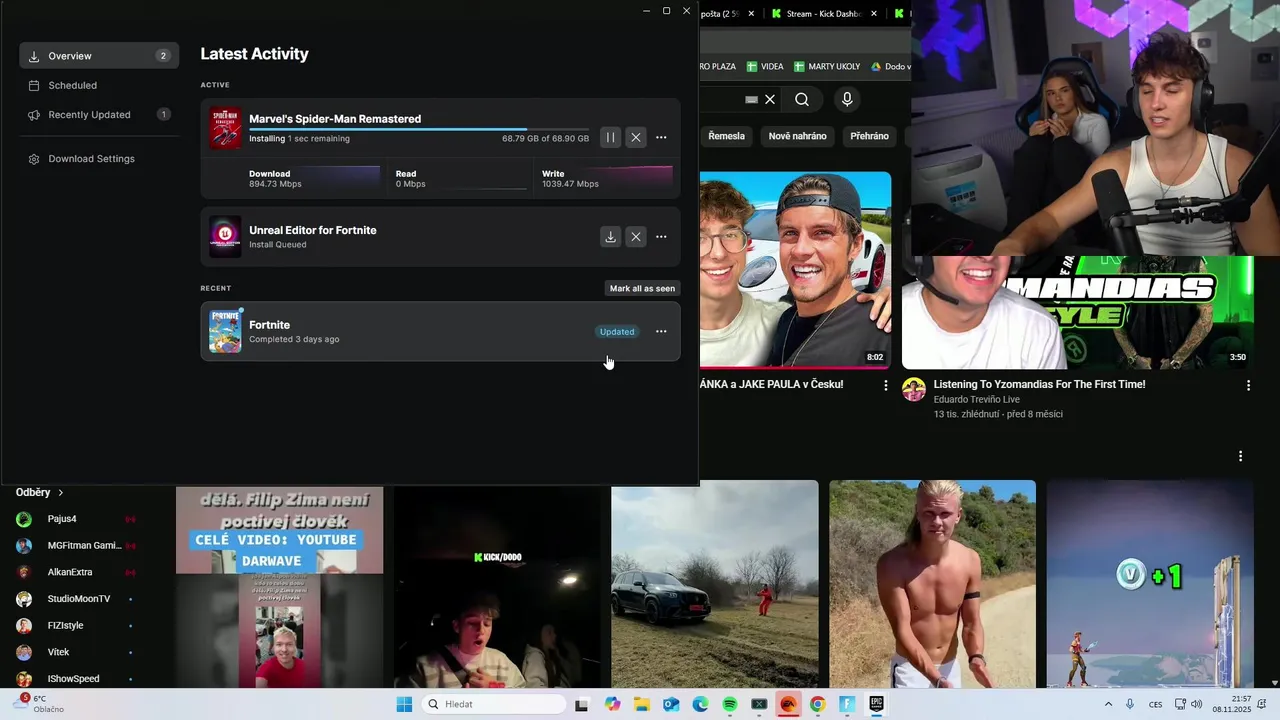Start YouTube voice search with microphone

click(x=847, y=99)
